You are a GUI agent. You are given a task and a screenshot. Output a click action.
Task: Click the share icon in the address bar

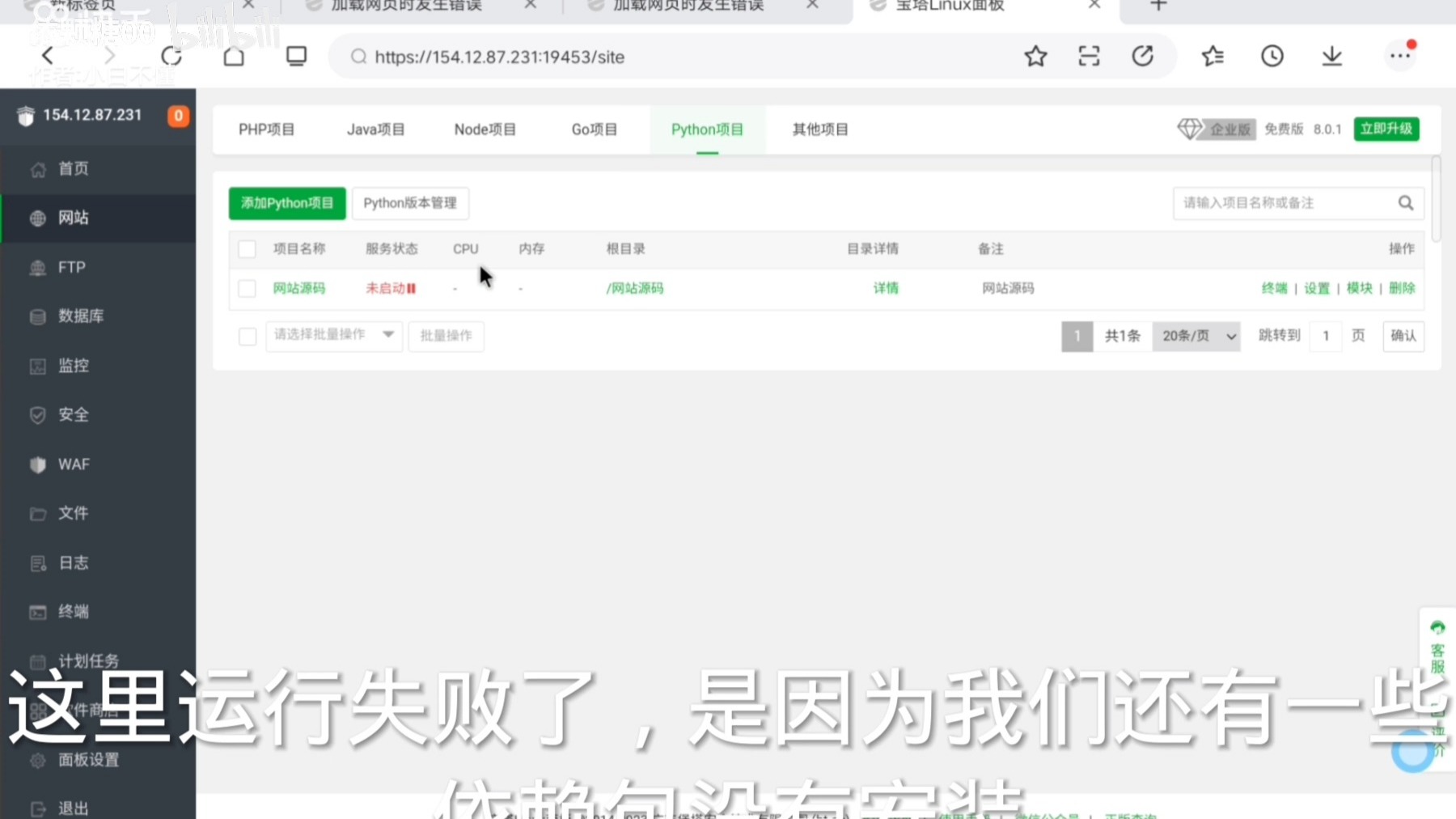point(1142,56)
